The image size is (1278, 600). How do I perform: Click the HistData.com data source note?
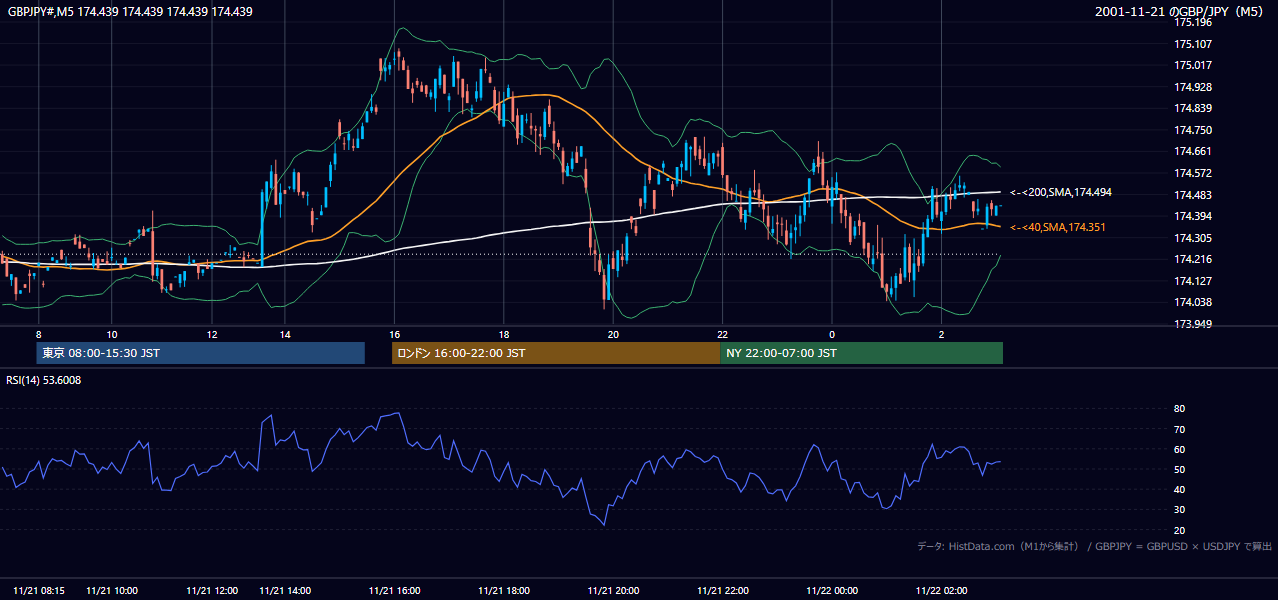coord(1094,546)
